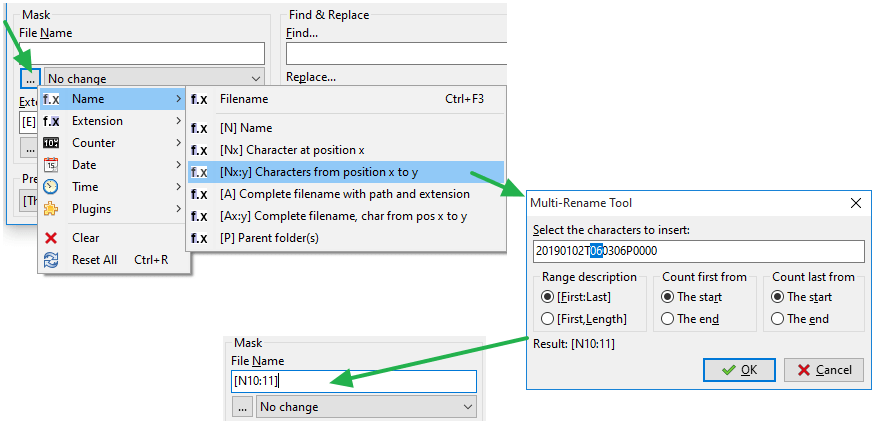Choose '[Nx:y] Characters from position x to y'
This screenshot has height=424, width=875.
[x=318, y=172]
